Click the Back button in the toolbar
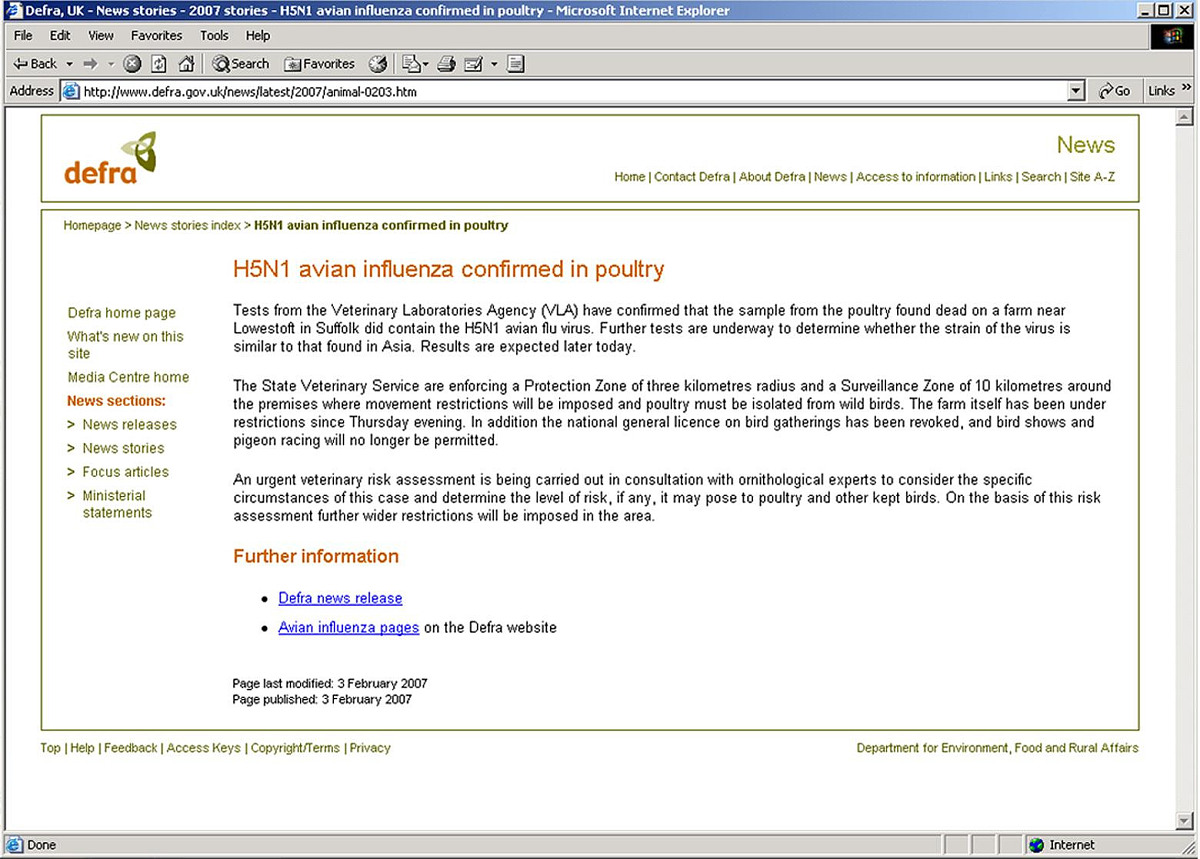This screenshot has height=859, width=1200. click(35, 63)
